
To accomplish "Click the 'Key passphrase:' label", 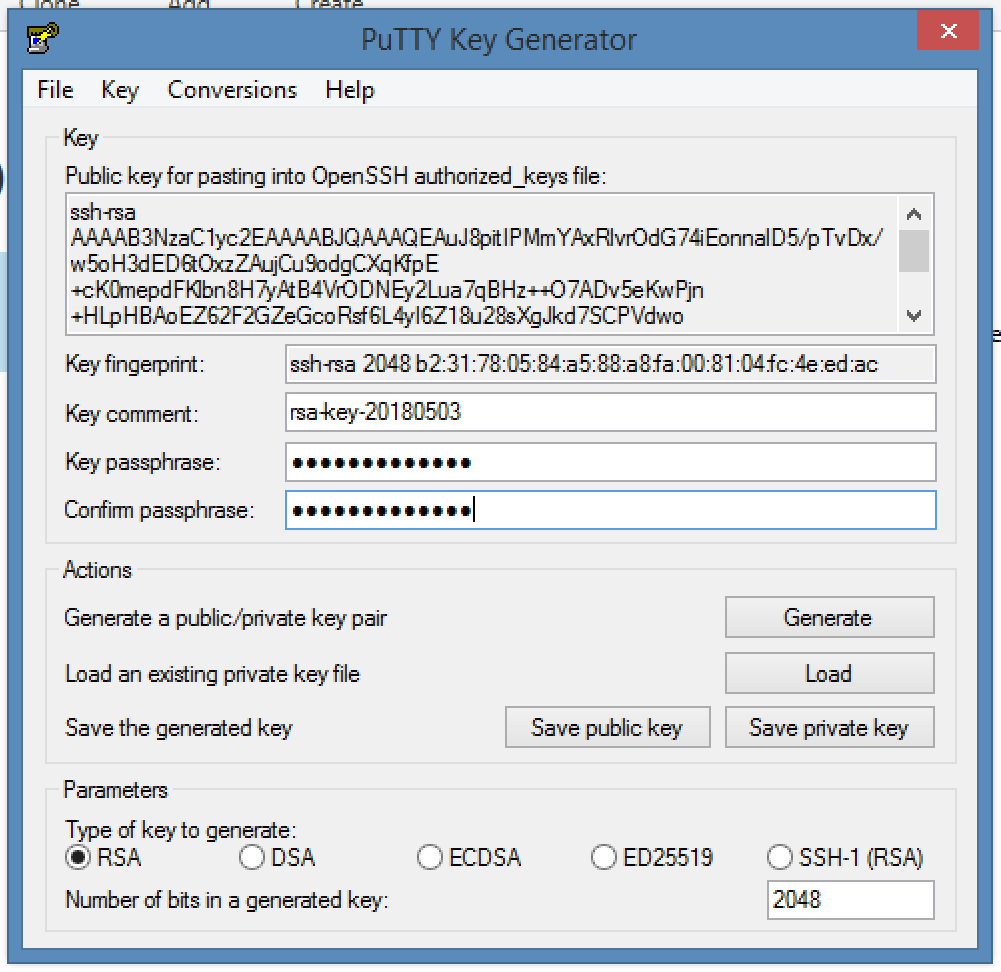I will pos(142,461).
